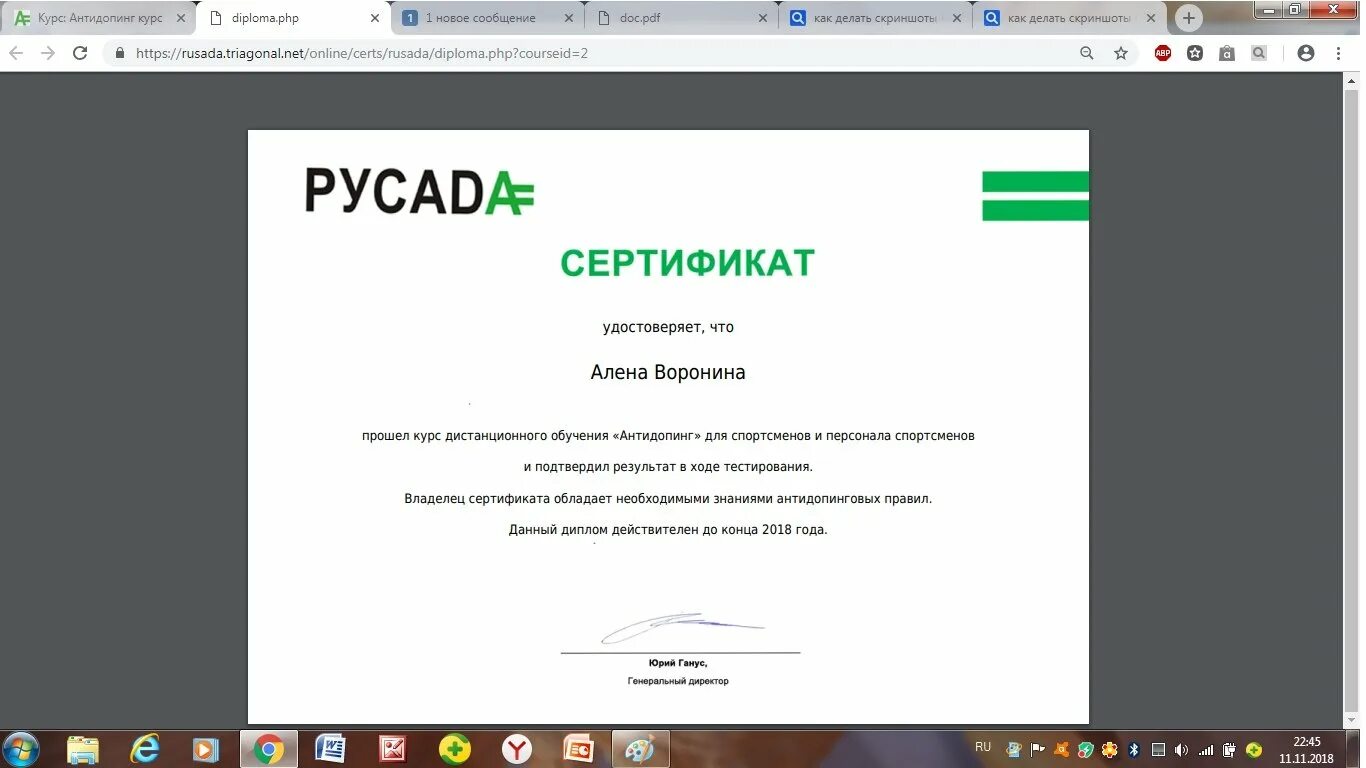Open the Chrome profile avatar
1366x768 pixels.
1306,53
